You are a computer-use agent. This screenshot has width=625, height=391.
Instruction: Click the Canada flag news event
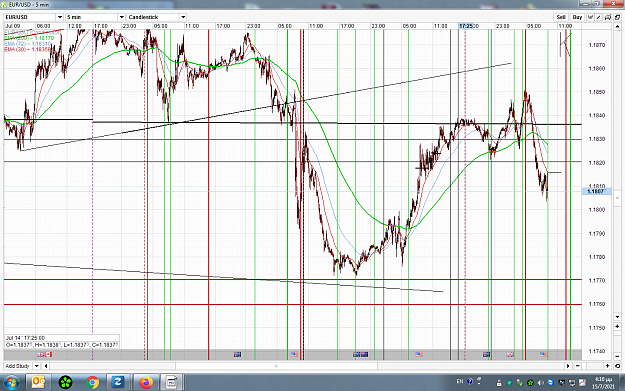[48, 354]
